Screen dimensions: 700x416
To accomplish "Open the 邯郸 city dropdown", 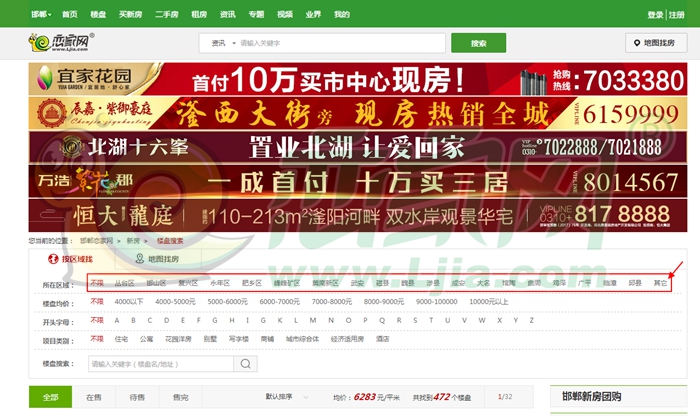I will tap(41, 14).
